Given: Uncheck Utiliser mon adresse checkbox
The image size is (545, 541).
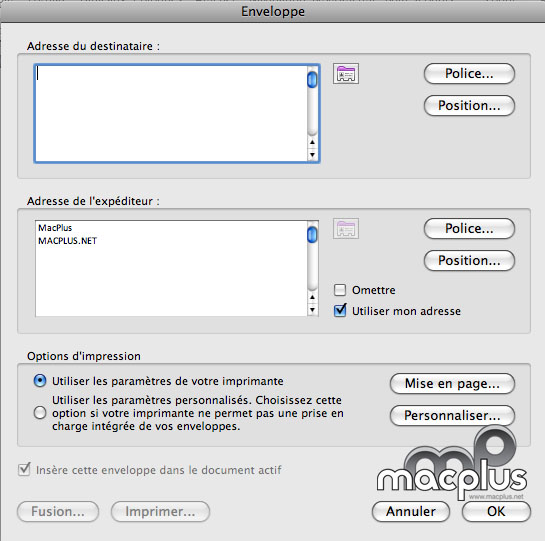Looking at the screenshot, I should 340,310.
